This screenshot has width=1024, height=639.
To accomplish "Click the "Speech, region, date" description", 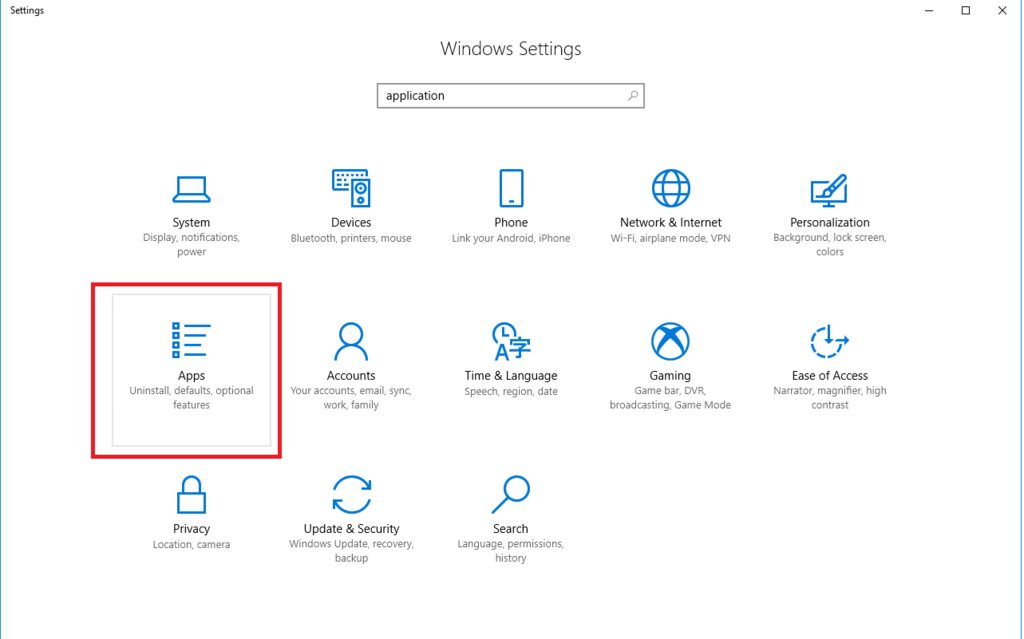I will (511, 391).
